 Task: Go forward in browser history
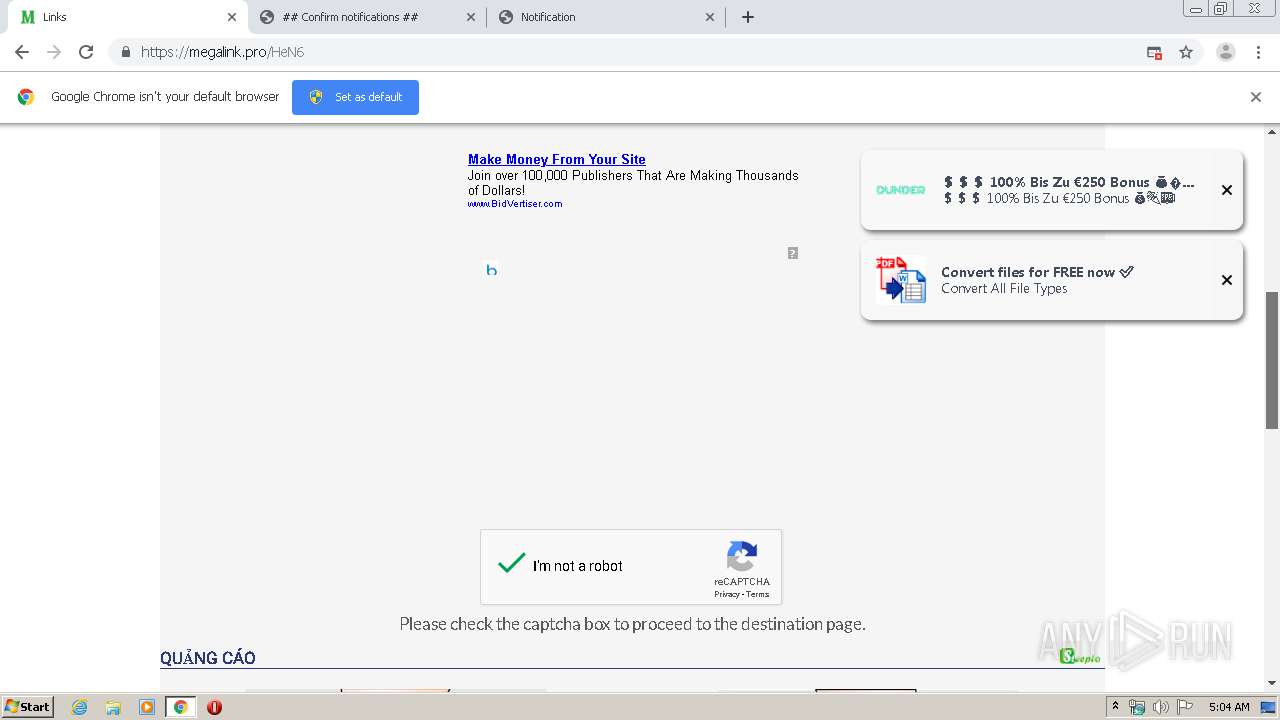pos(54,52)
